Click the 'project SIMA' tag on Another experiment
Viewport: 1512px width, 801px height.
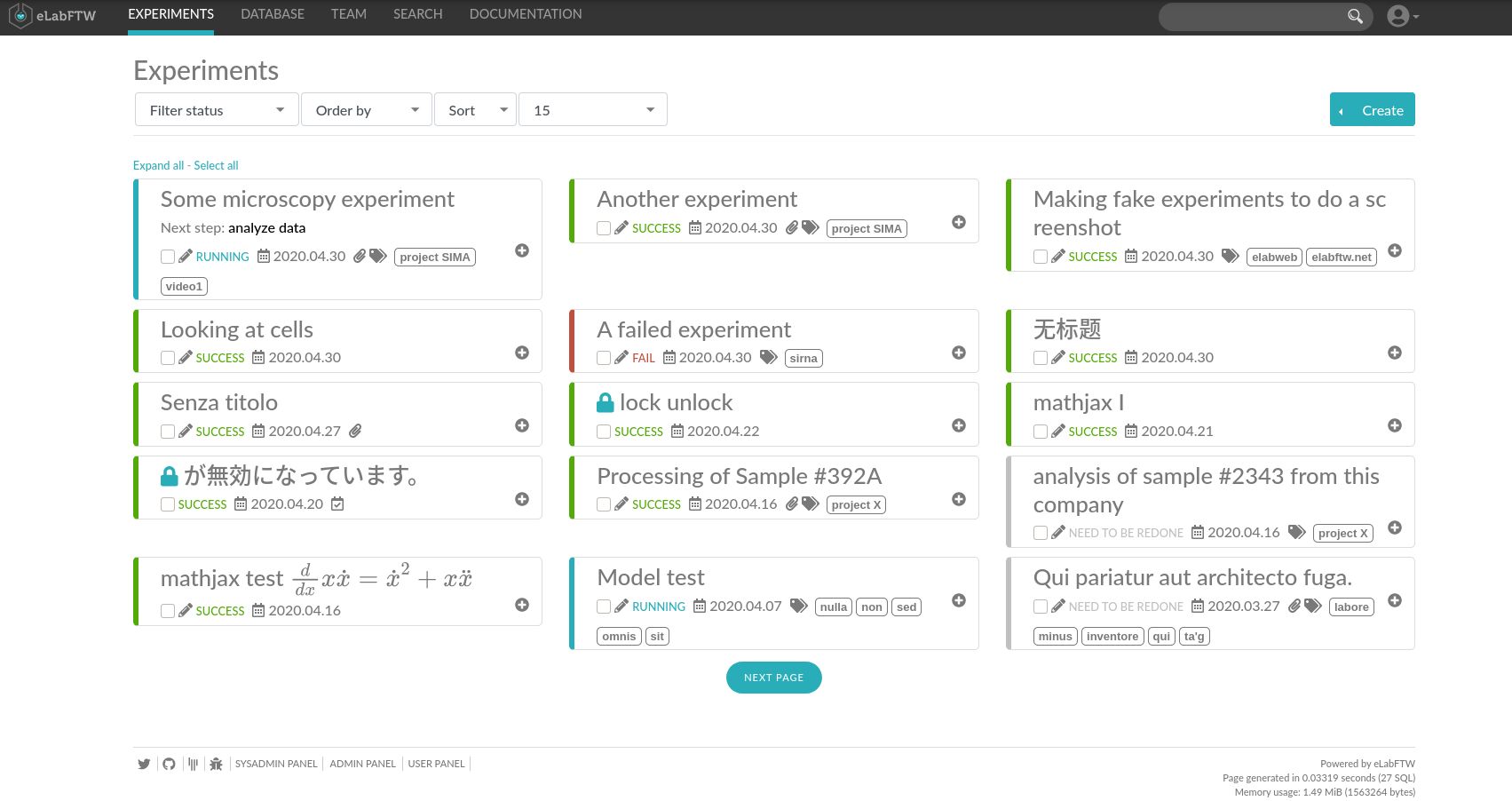pyautogui.click(x=867, y=228)
